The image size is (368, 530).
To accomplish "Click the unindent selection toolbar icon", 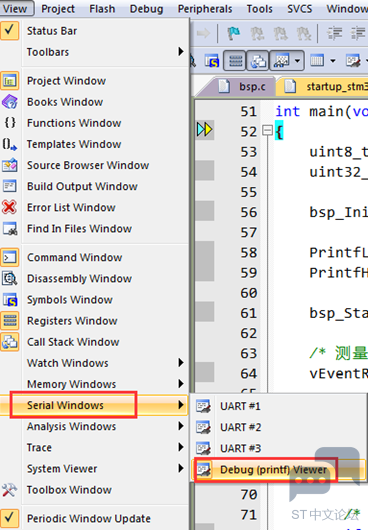I will (358, 33).
